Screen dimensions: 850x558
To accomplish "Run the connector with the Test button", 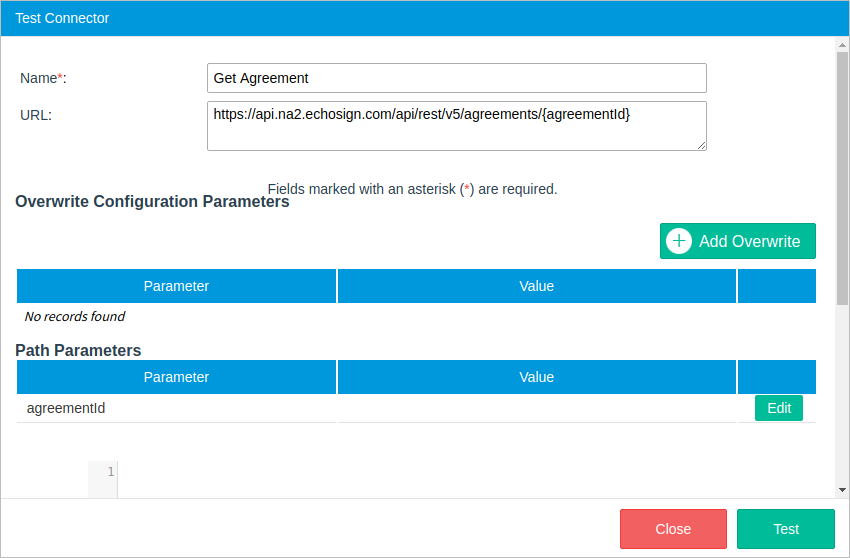I will point(785,529).
